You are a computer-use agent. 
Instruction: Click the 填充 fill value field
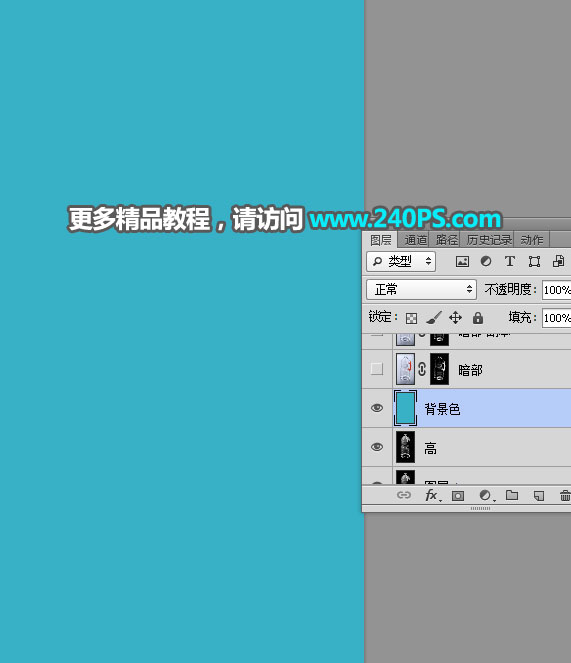coord(557,318)
